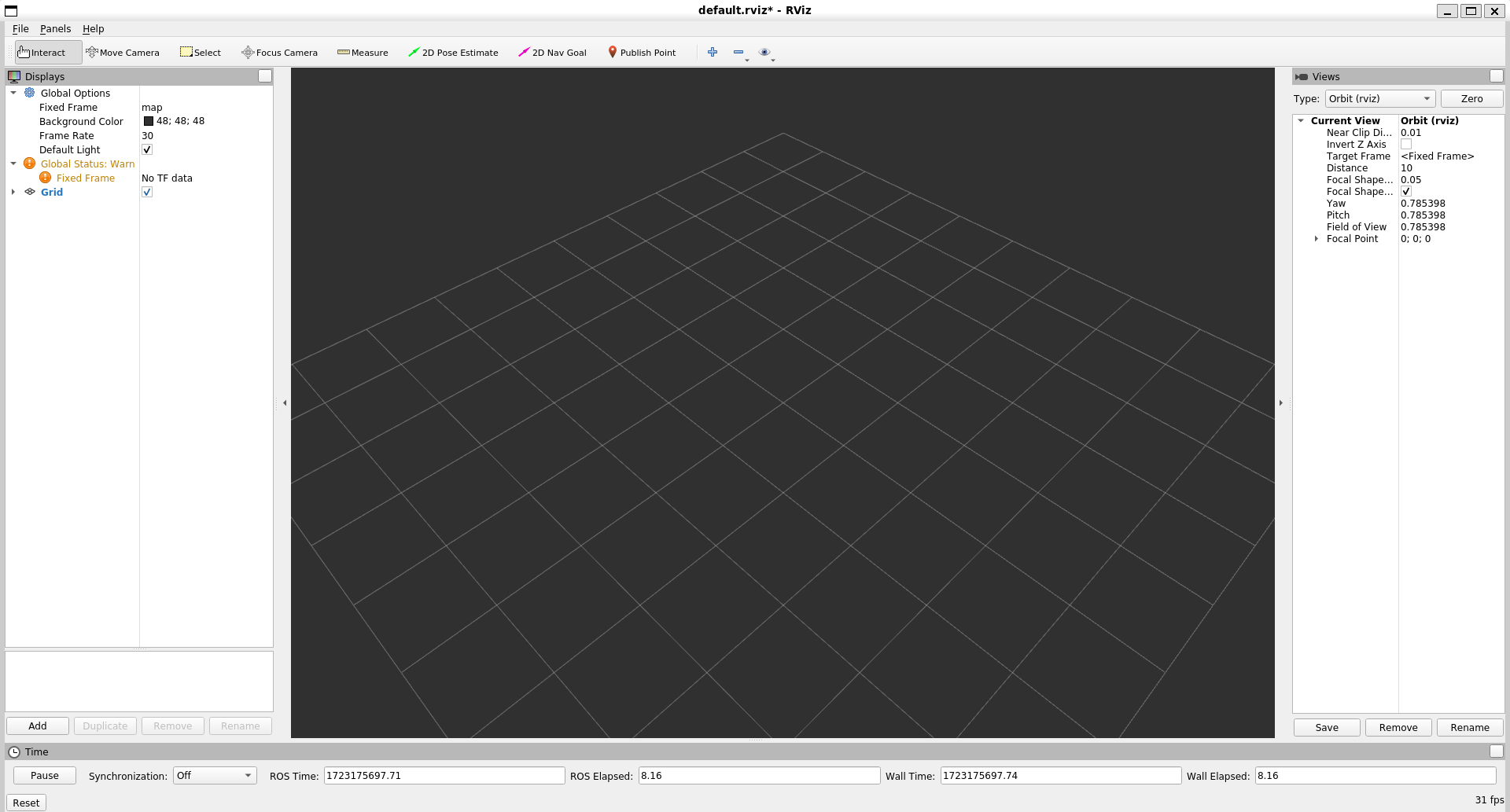Choose the Select tool
This screenshot has height=812, width=1510.
click(201, 53)
